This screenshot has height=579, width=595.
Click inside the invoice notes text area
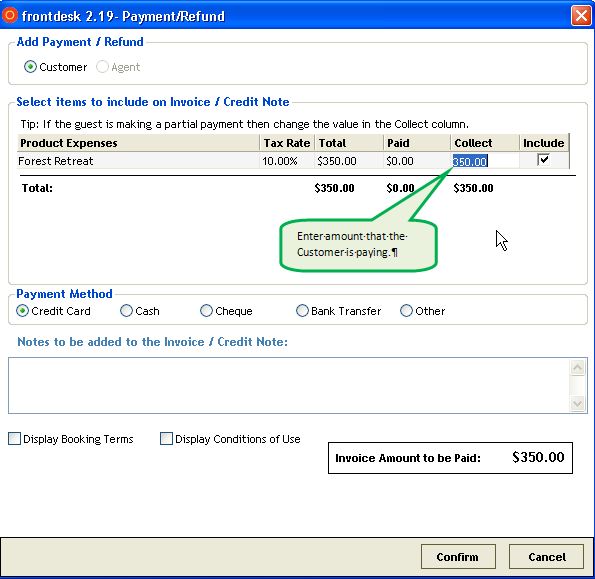pos(288,385)
